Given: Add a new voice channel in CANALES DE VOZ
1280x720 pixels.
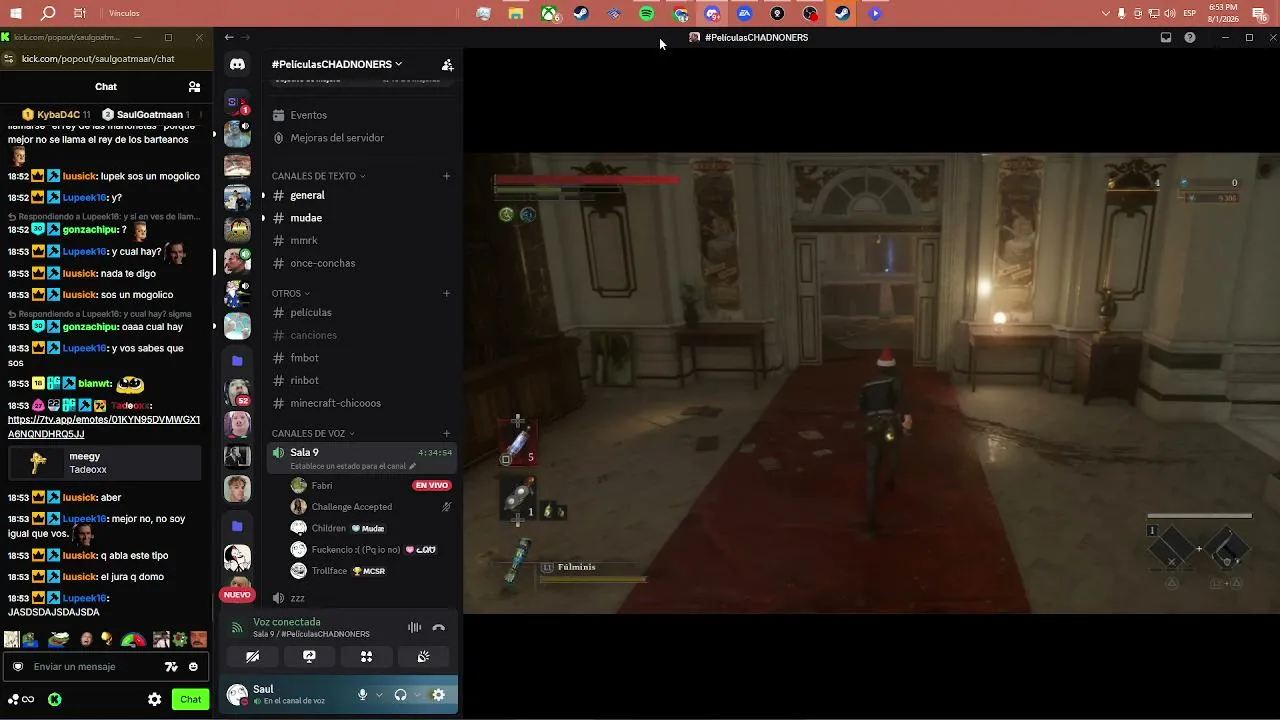Looking at the screenshot, I should click(x=447, y=433).
